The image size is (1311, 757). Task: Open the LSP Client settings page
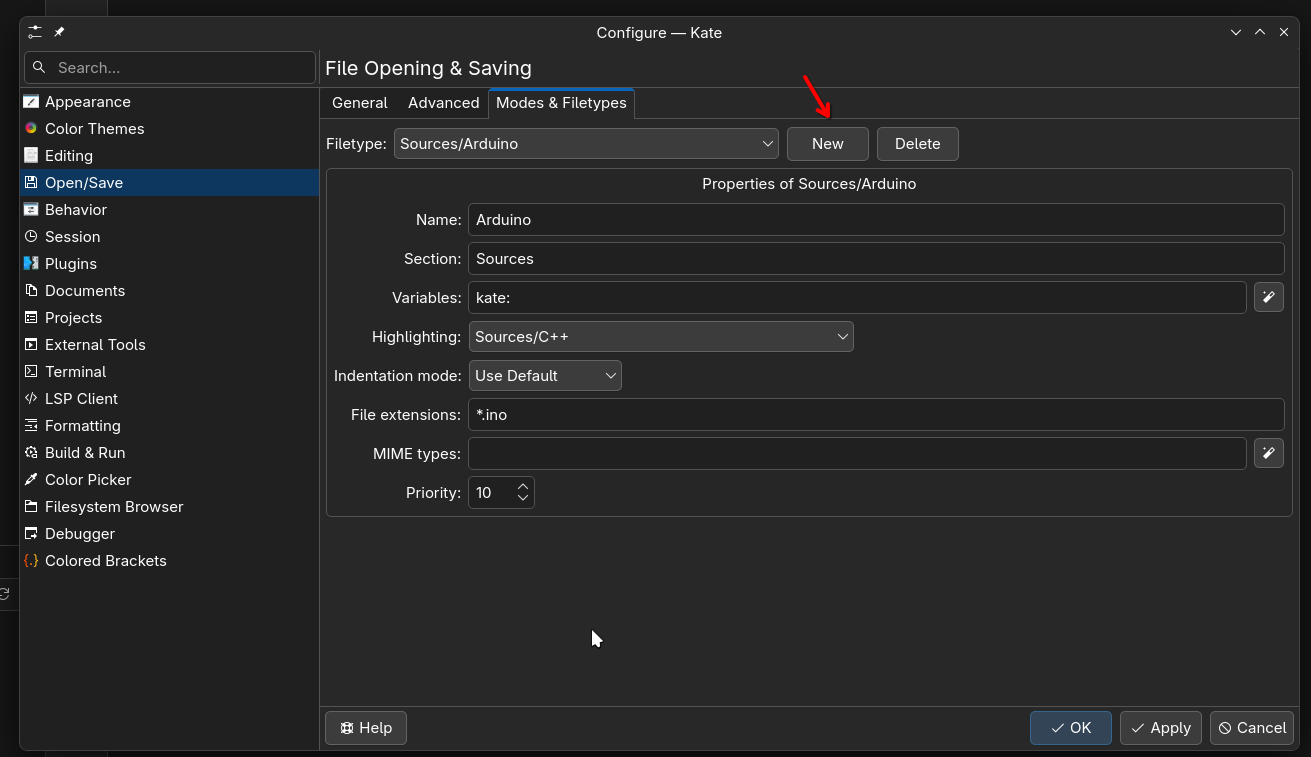pos(81,399)
